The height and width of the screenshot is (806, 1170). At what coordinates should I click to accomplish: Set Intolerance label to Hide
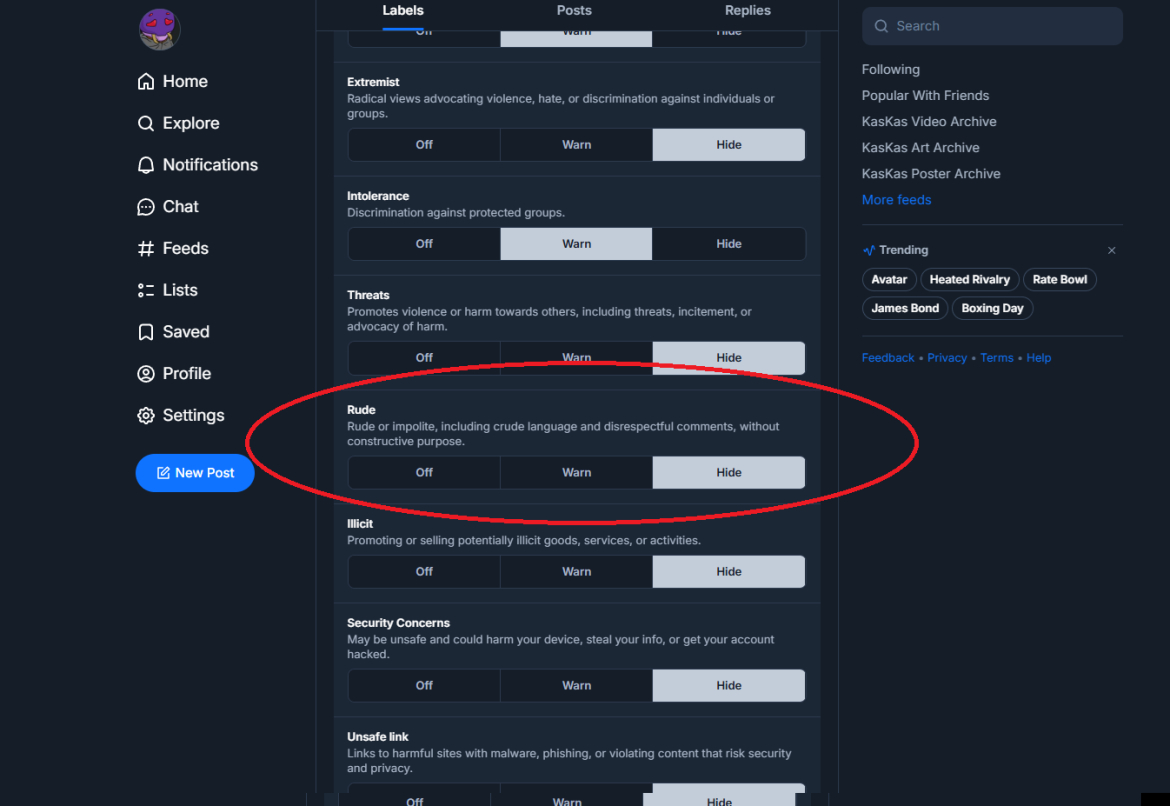coord(728,244)
